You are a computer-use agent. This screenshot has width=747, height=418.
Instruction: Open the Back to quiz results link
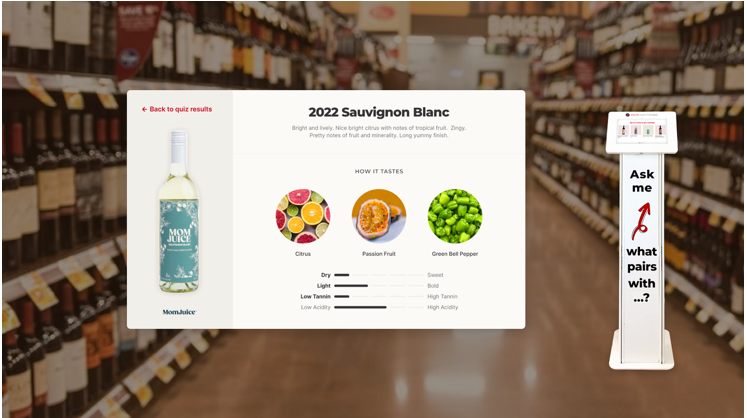click(177, 109)
